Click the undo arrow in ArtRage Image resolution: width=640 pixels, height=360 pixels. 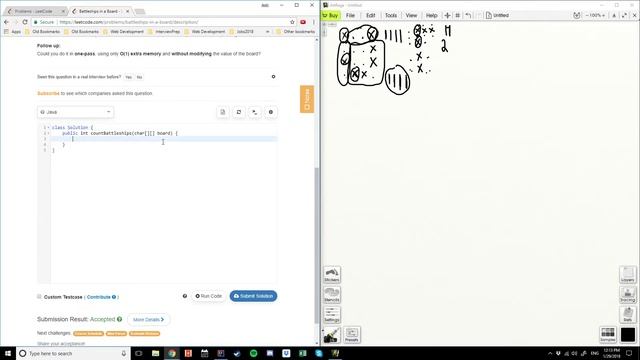click(x=468, y=16)
